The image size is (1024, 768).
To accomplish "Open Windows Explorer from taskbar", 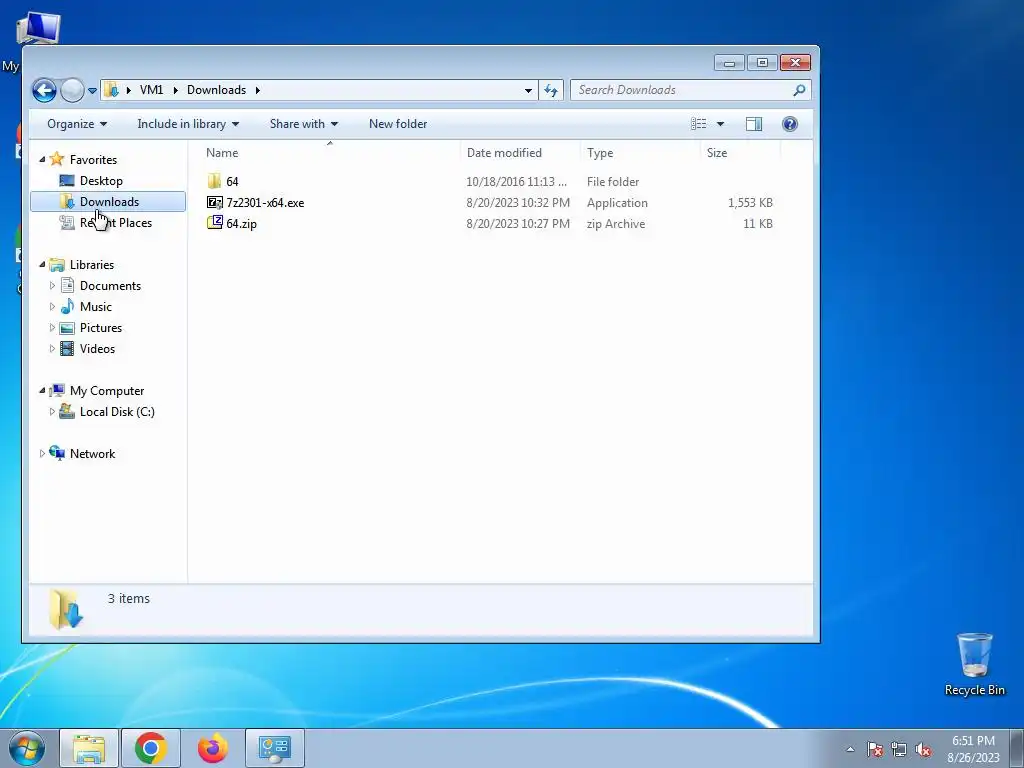I will (x=89, y=748).
